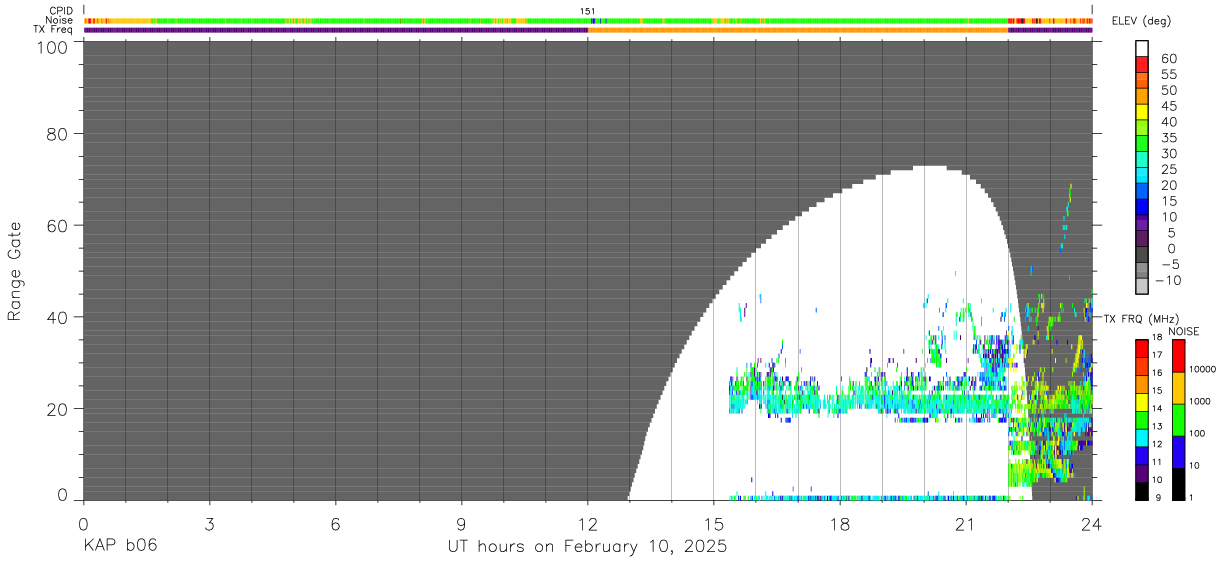This screenshot has width=1228, height=567.
Task: Click the '21' UT hour tick label
Action: [x=966, y=524]
